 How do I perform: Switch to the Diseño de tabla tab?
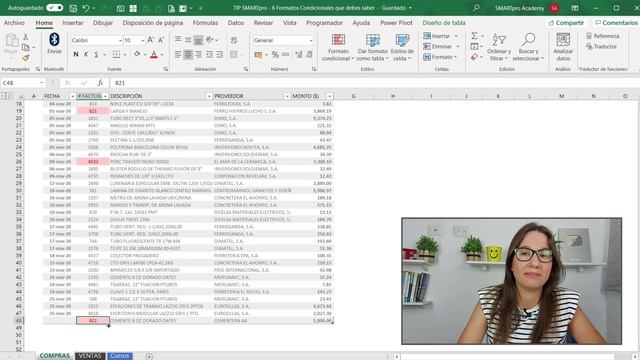click(444, 23)
